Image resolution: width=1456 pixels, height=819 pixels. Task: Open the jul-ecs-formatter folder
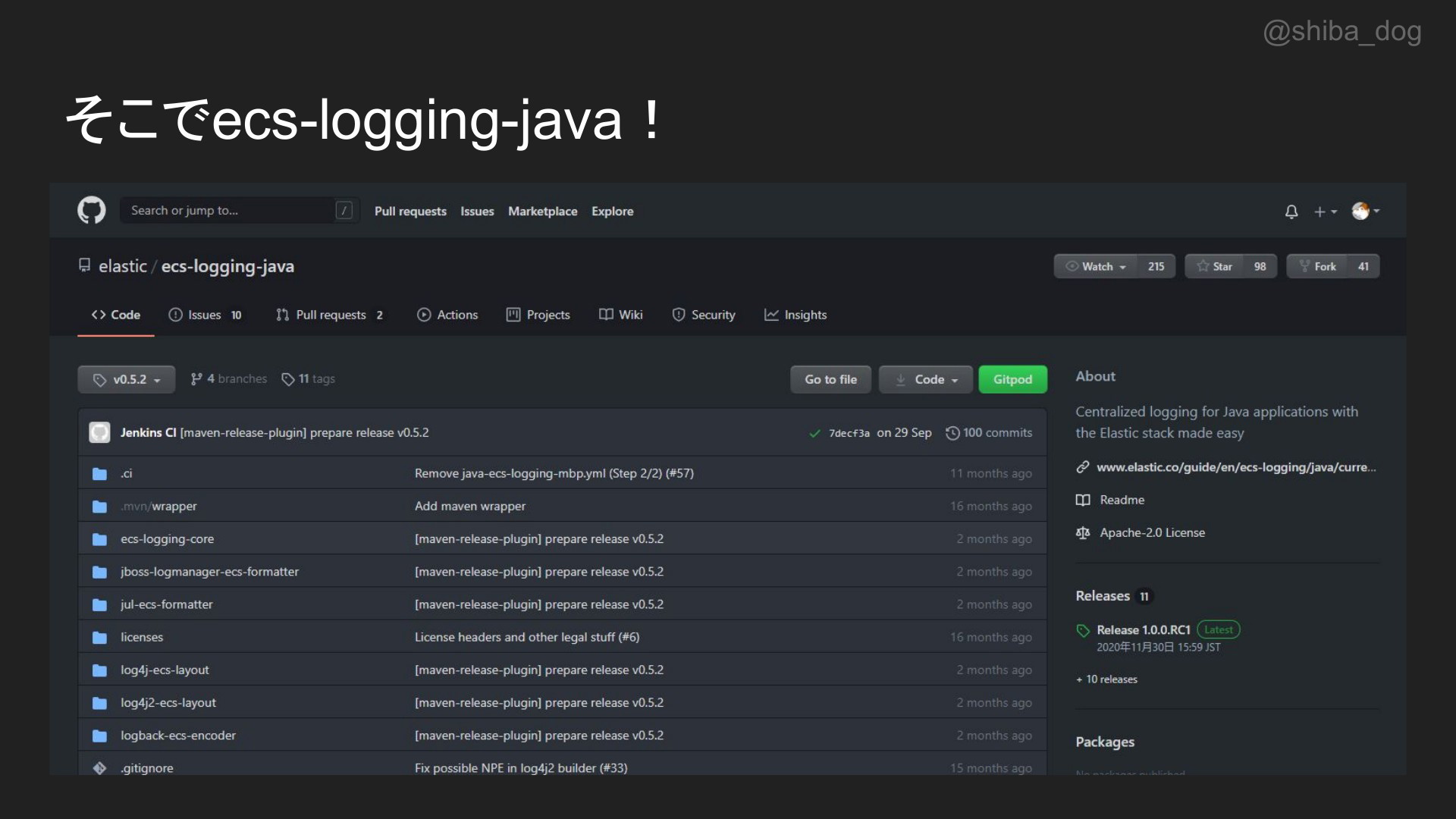(166, 604)
